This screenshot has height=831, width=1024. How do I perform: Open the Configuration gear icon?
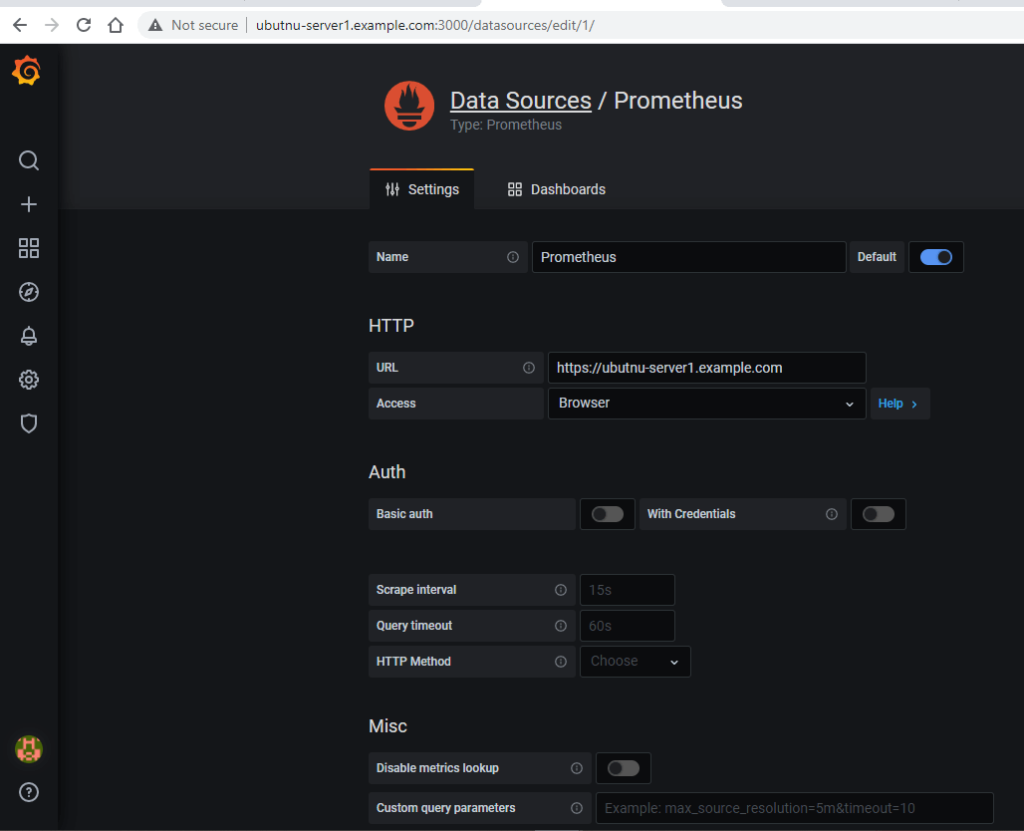(x=29, y=380)
